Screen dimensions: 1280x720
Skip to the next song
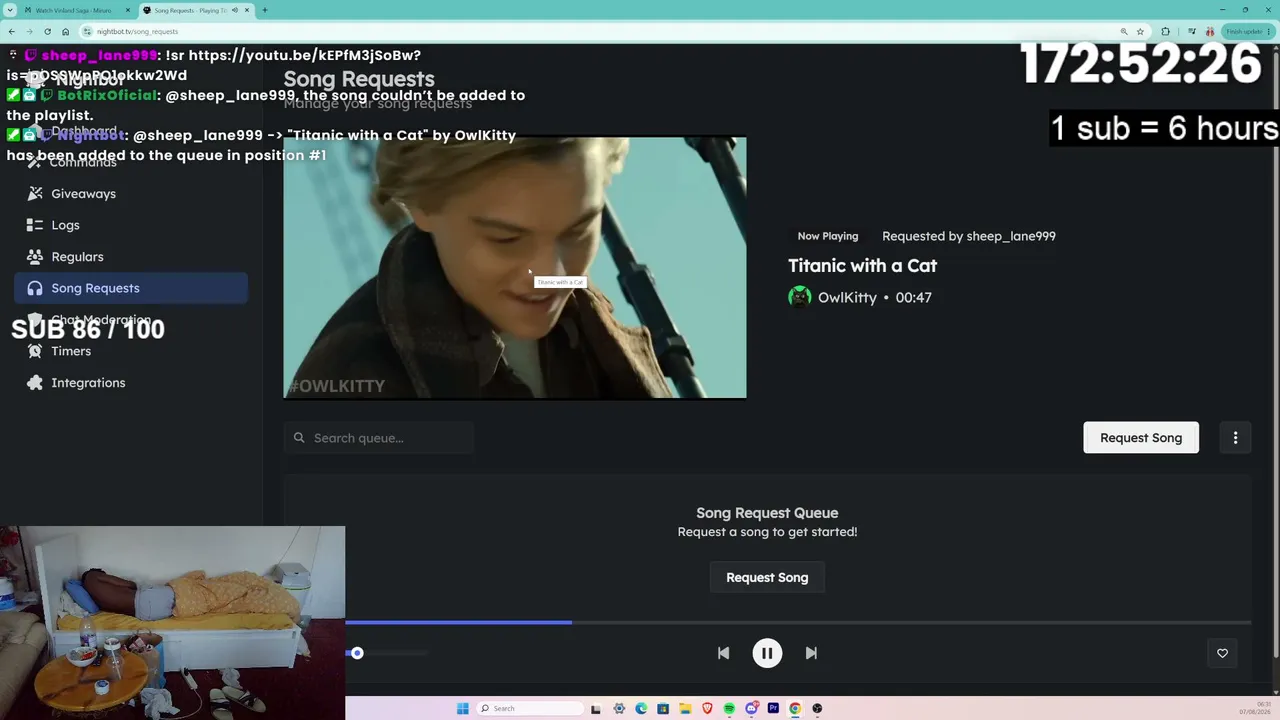click(811, 653)
